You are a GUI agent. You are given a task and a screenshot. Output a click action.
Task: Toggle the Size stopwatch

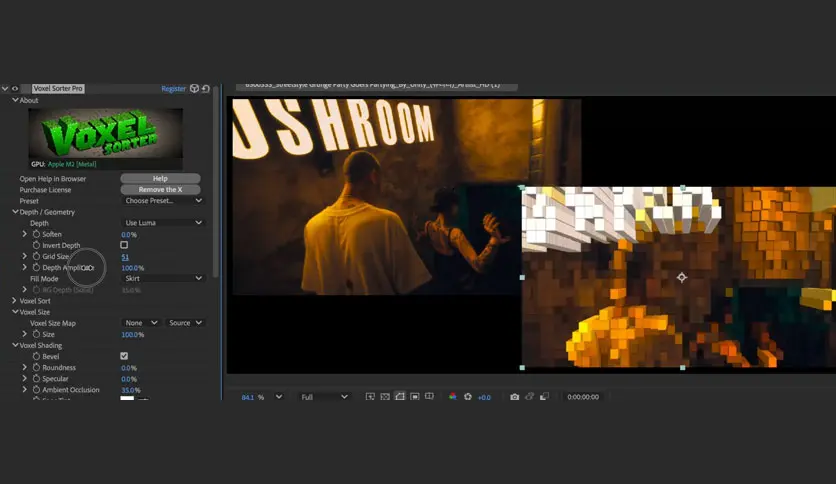tap(36, 334)
